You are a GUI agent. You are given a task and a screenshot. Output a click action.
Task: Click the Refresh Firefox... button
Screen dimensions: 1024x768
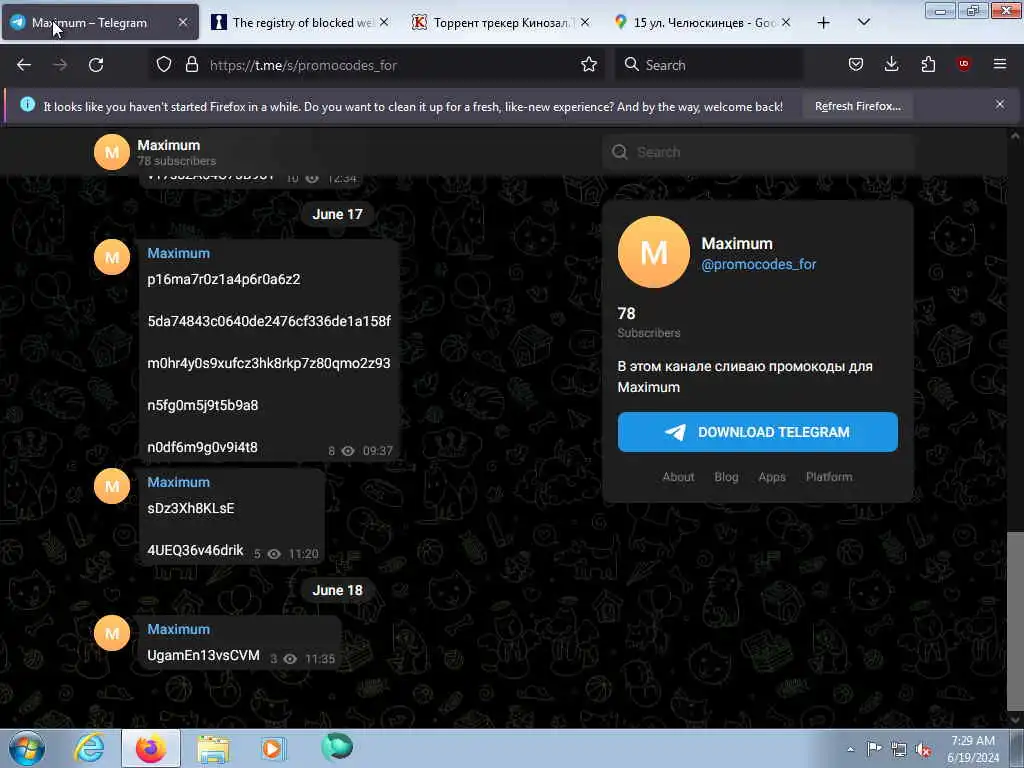click(857, 106)
